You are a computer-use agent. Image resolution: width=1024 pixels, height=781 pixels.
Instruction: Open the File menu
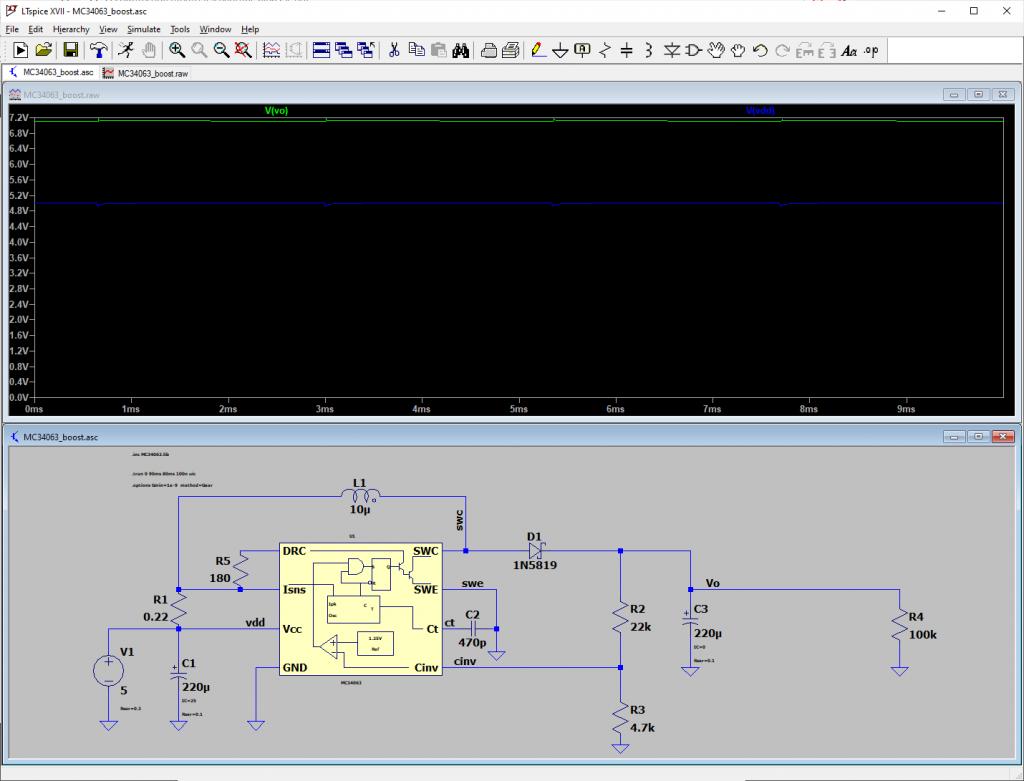[x=12, y=29]
